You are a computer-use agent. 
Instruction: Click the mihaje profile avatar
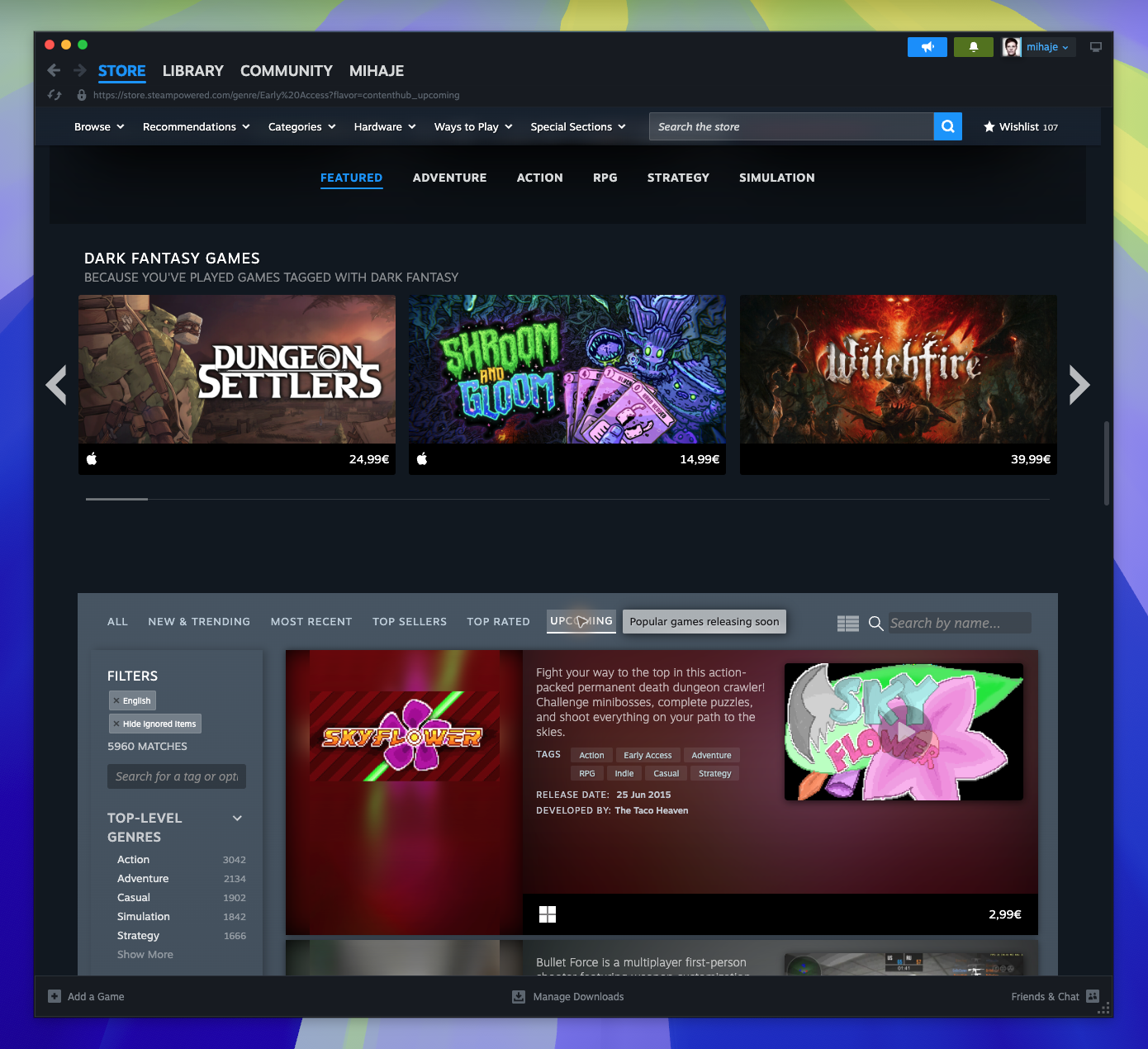pyautogui.click(x=1012, y=47)
